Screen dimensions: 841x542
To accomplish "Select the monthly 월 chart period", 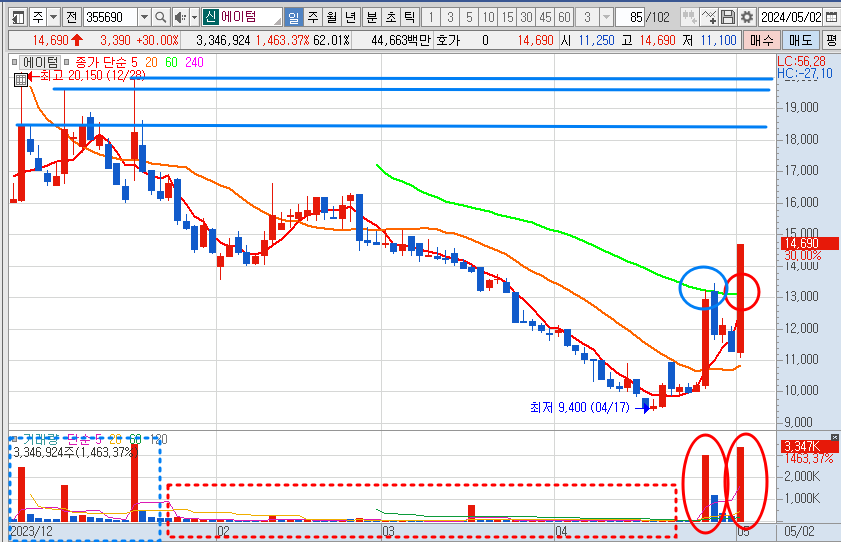I will click(x=331, y=18).
